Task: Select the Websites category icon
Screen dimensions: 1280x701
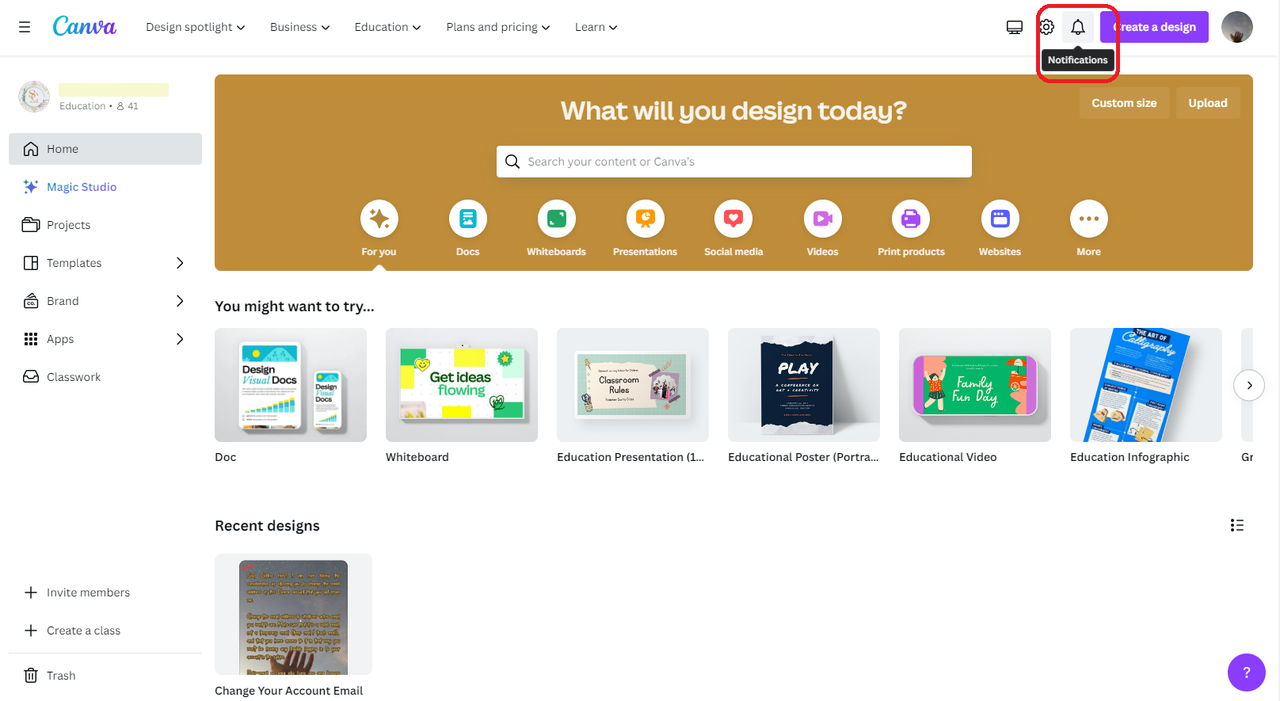Action: [1000, 218]
